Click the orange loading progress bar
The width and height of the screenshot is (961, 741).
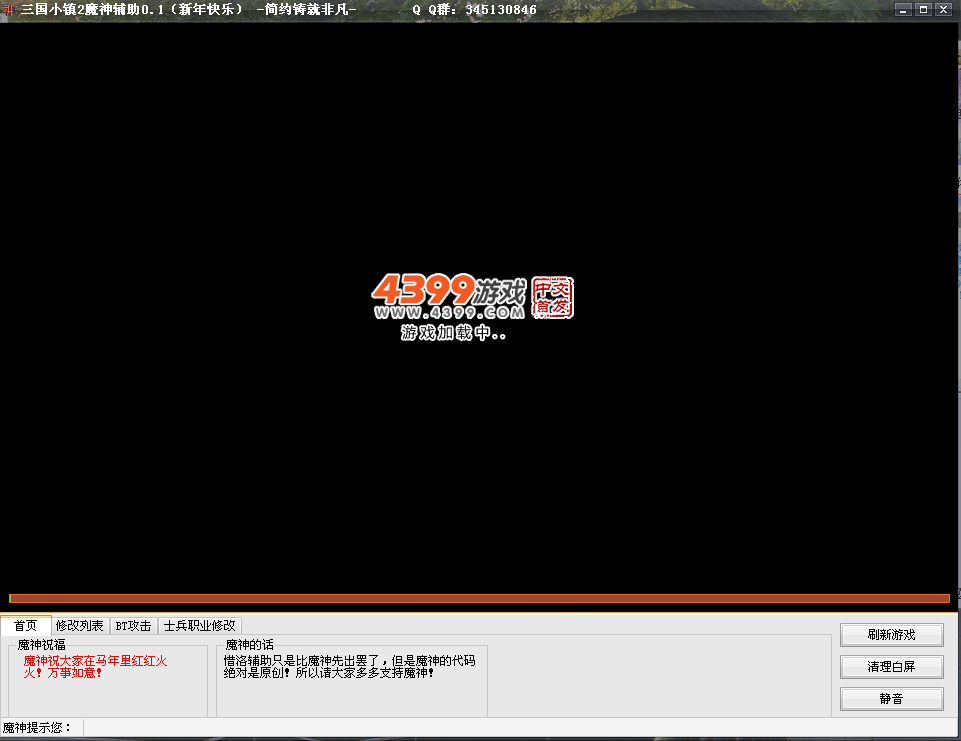(x=479, y=598)
